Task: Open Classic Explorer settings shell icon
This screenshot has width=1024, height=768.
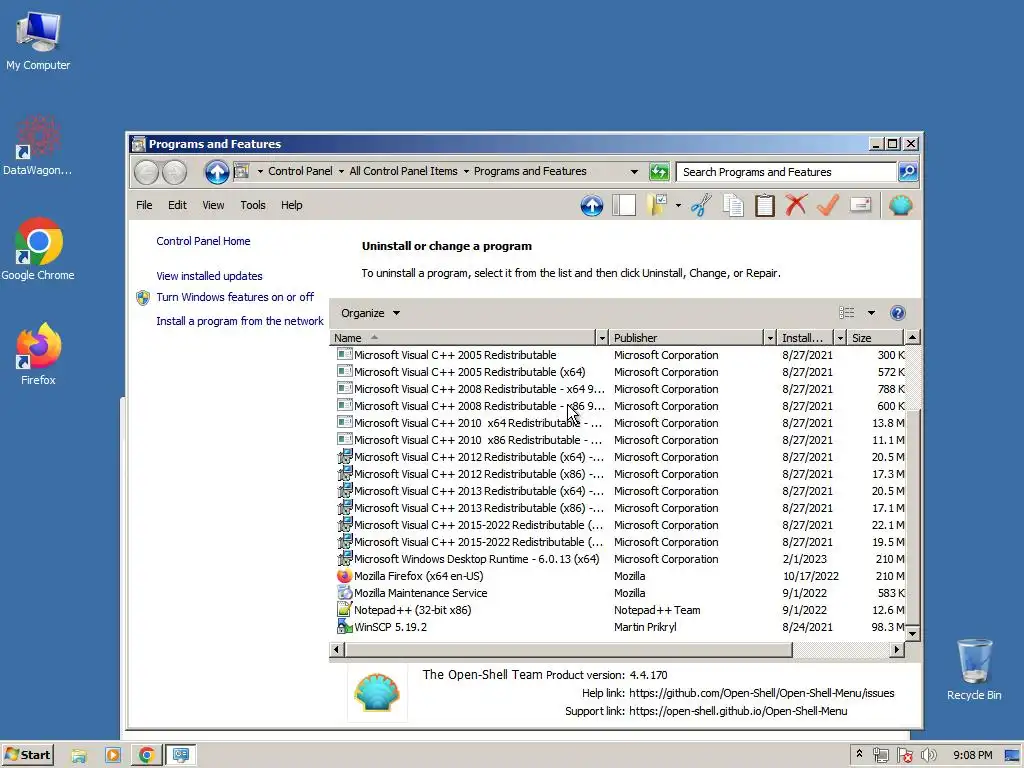Action: tap(901, 206)
